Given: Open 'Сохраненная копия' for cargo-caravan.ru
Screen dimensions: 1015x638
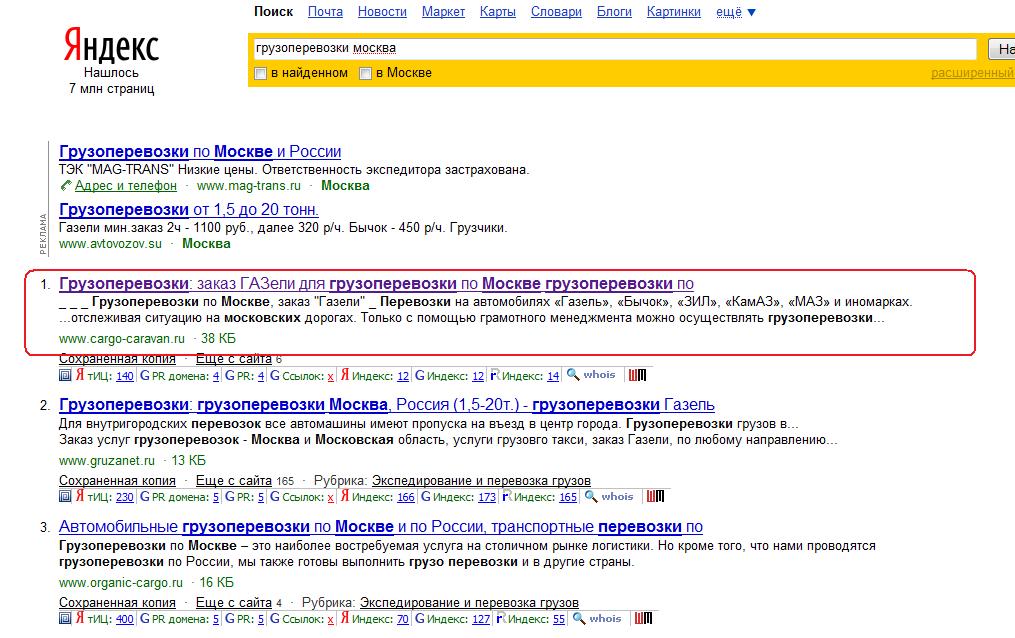Looking at the screenshot, I should pos(117,358).
